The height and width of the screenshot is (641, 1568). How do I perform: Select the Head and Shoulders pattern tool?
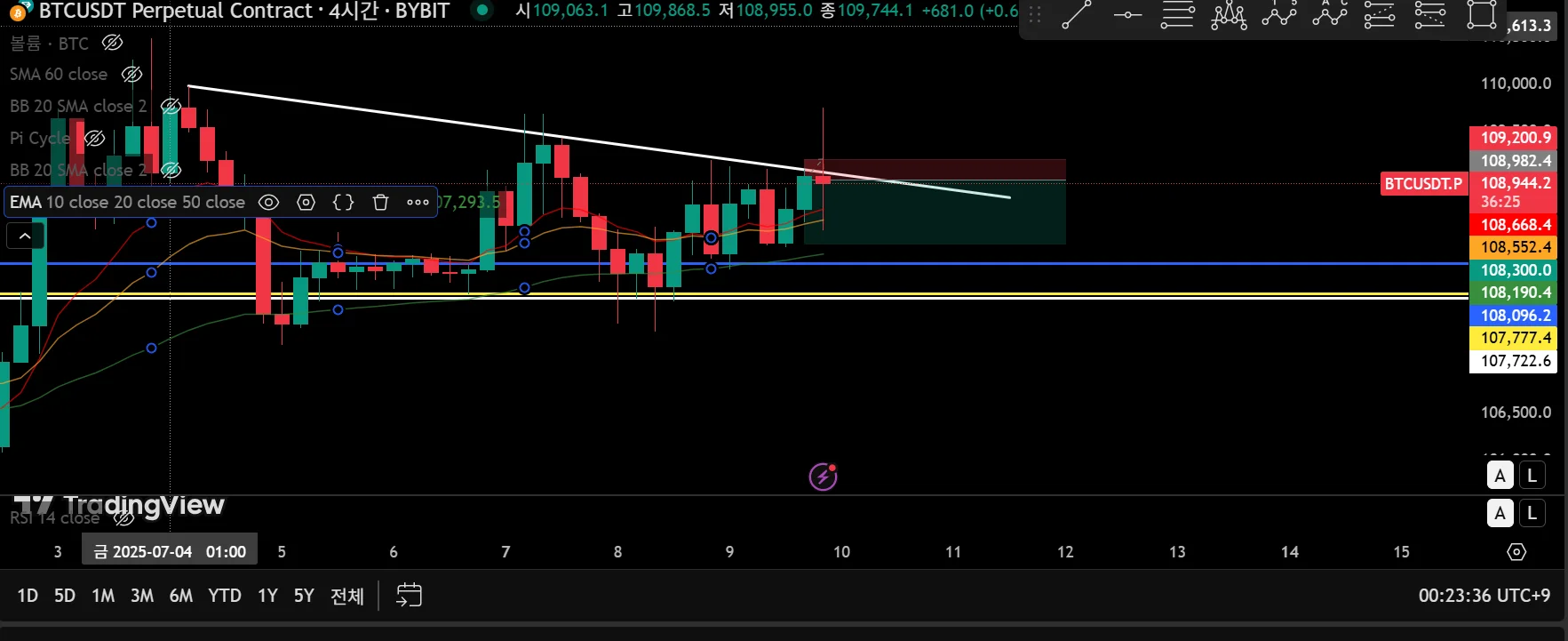pos(1229,14)
